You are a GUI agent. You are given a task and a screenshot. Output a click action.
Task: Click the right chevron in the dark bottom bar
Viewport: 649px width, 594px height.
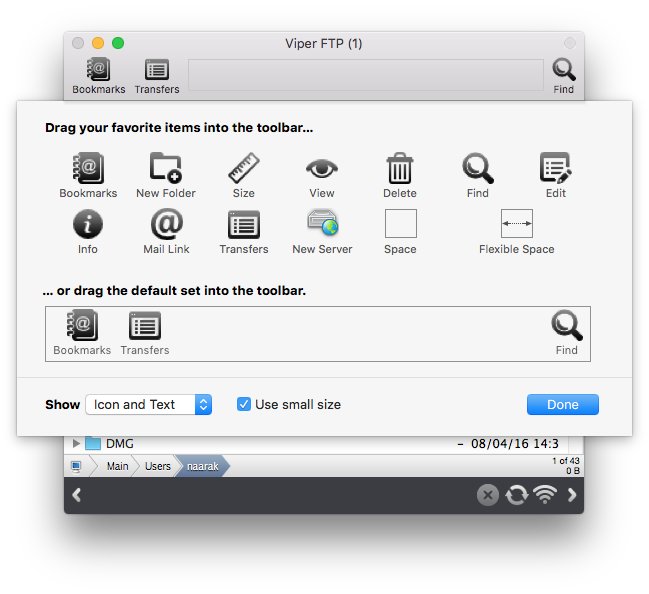click(572, 495)
